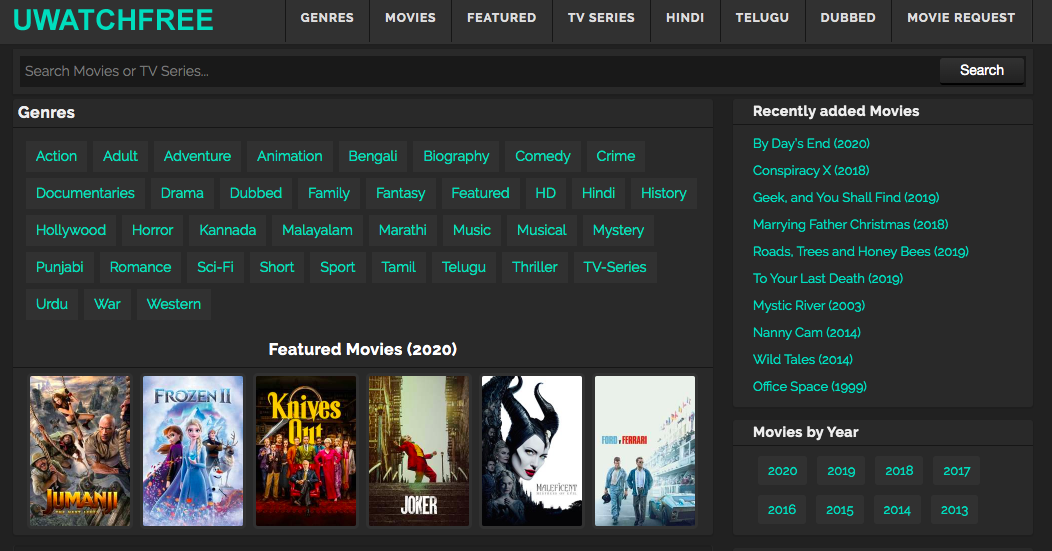Select the Knives Out movie poster

[306, 450]
